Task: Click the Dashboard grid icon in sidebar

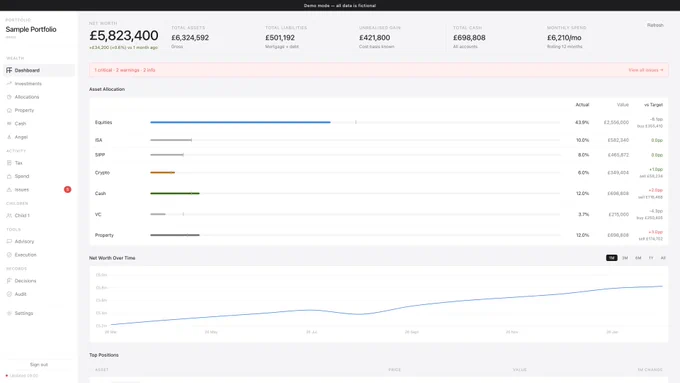Action: (9, 70)
